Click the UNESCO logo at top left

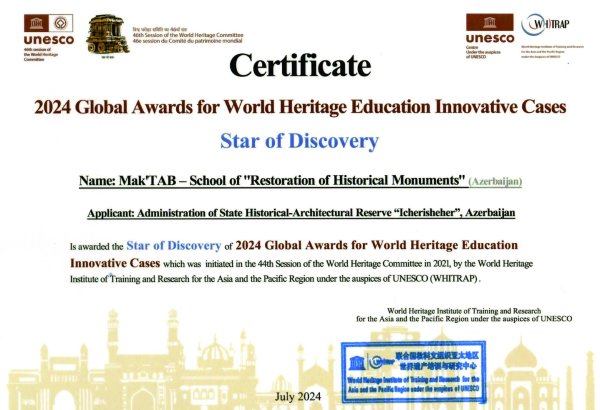click(49, 38)
